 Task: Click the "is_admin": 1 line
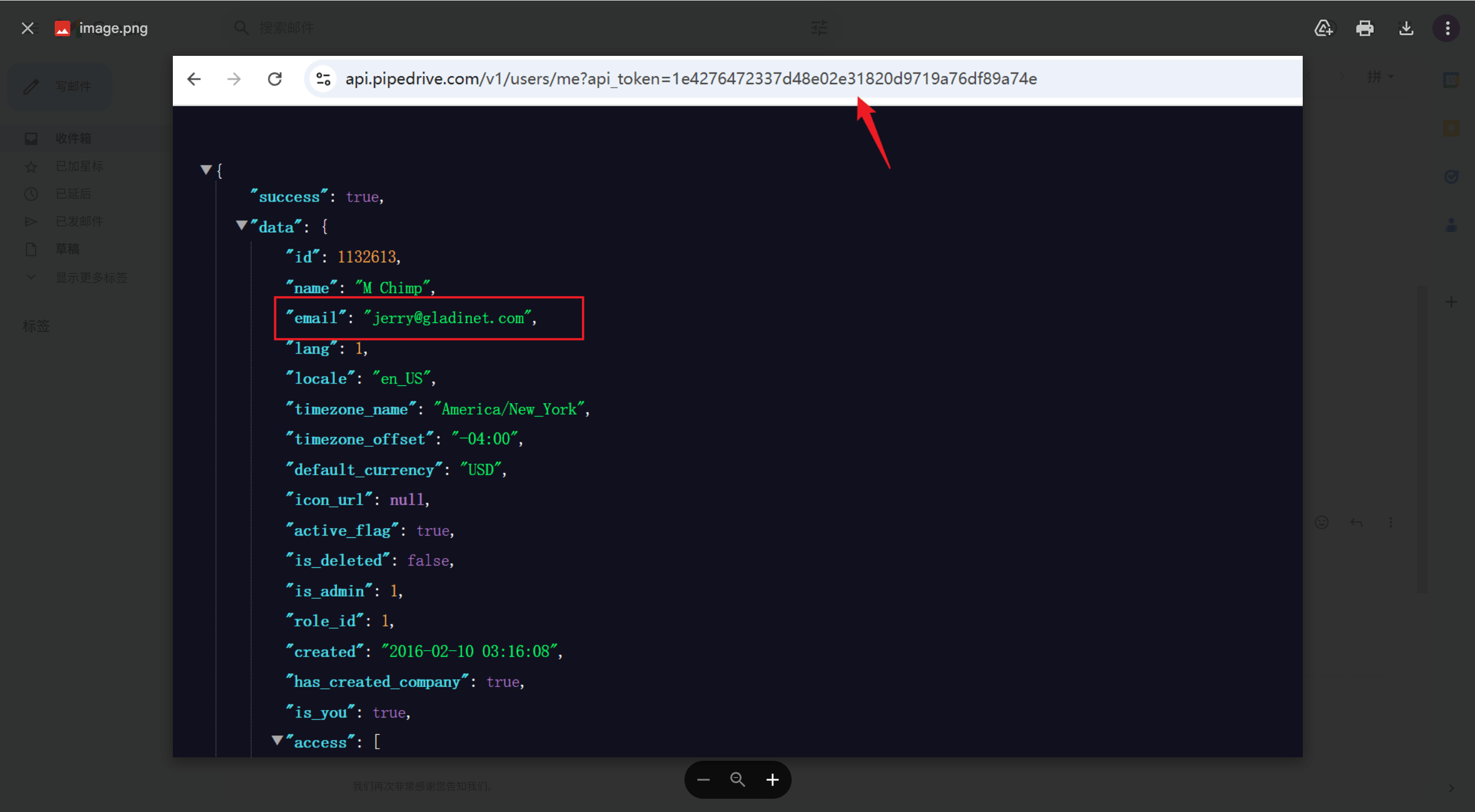[344, 591]
